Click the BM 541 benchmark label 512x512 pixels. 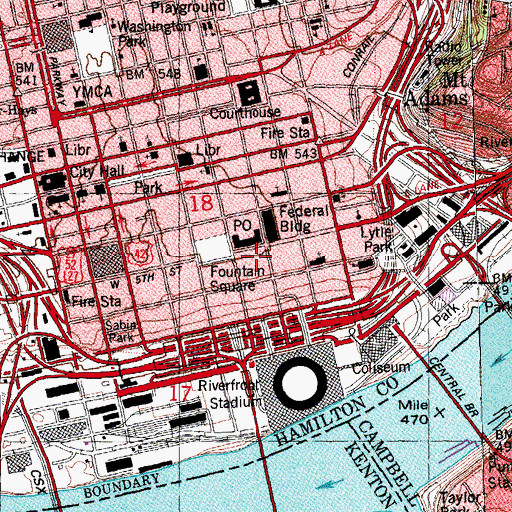pos(25,74)
